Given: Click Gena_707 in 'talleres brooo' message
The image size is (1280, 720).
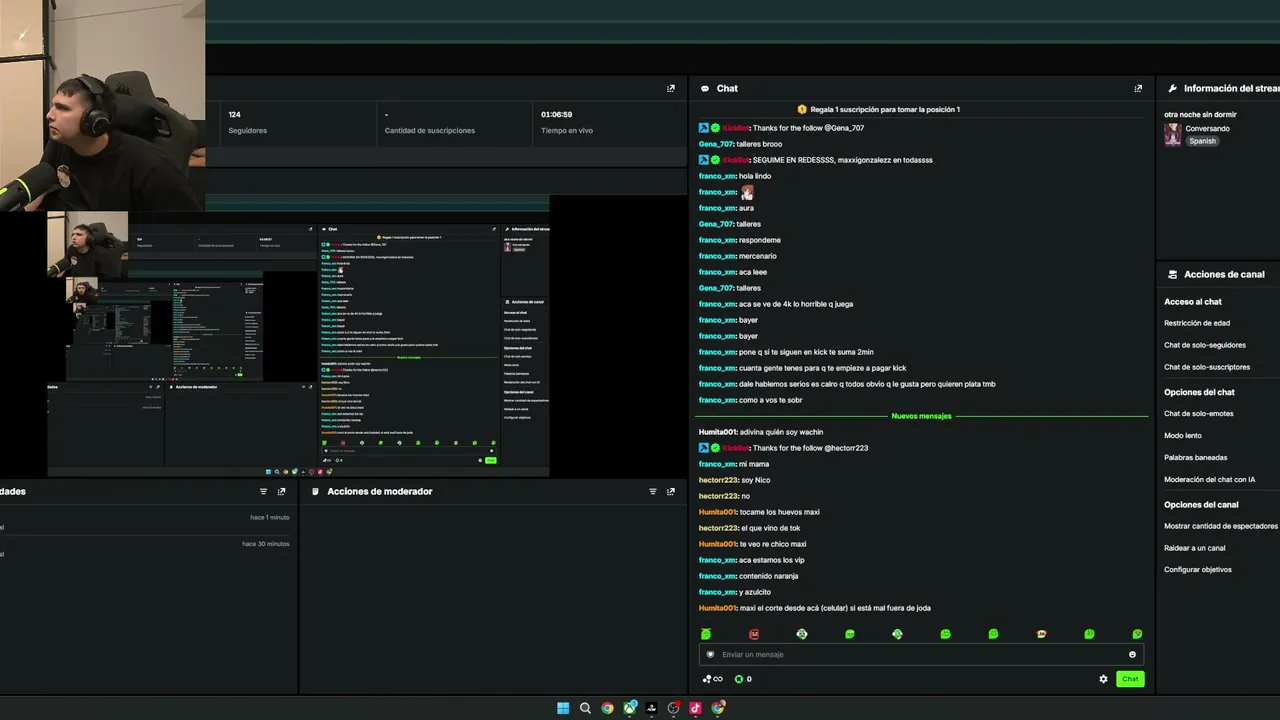Looking at the screenshot, I should 716,144.
